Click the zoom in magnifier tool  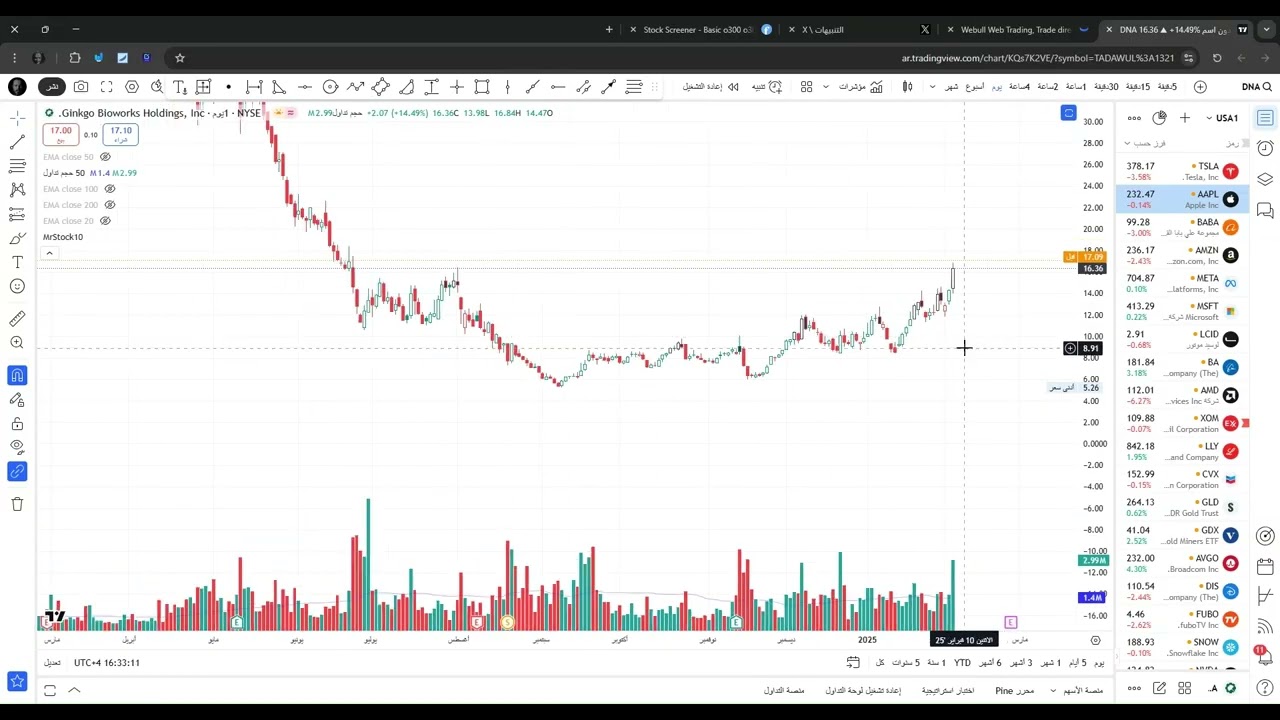tap(17, 343)
